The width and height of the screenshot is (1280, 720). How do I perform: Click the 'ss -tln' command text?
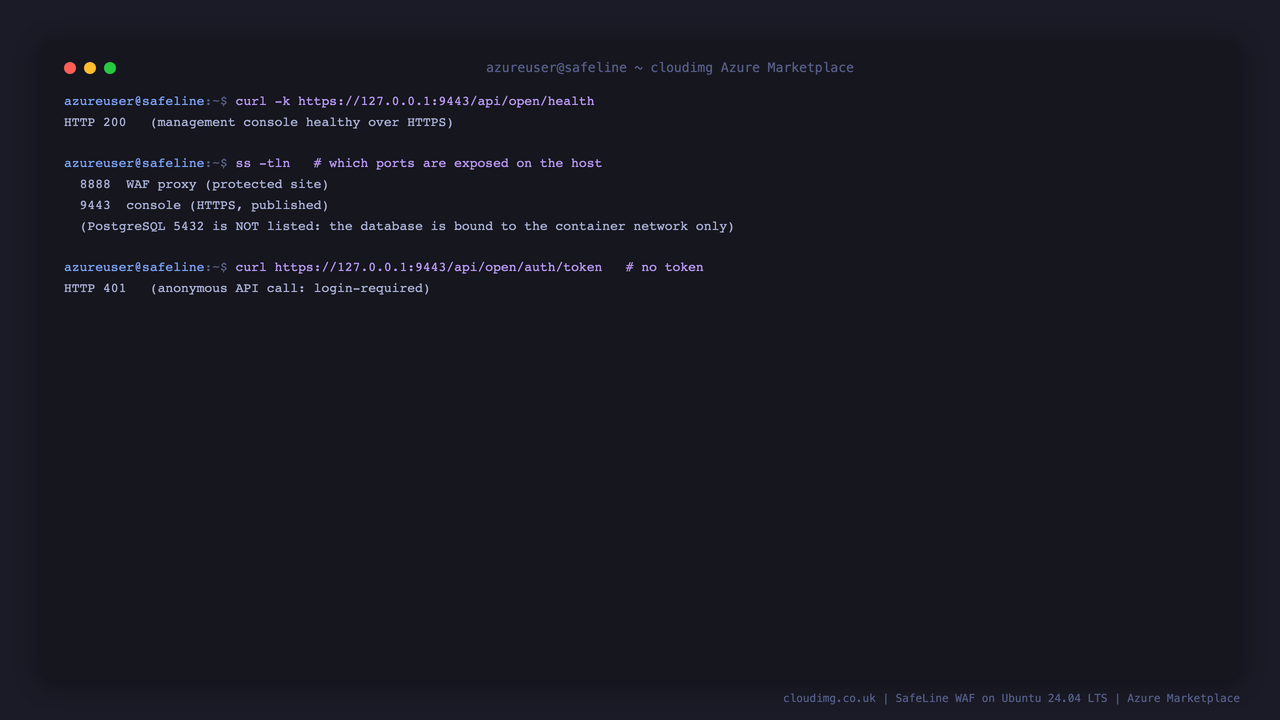click(x=263, y=163)
